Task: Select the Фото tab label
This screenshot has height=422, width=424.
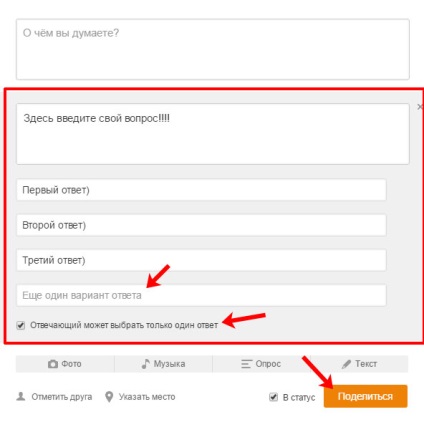Action: tap(71, 364)
